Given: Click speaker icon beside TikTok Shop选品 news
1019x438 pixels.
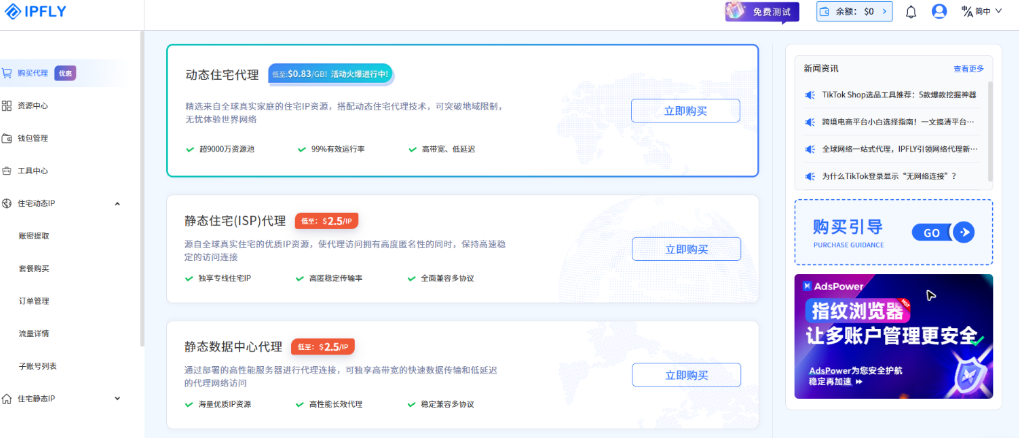Looking at the screenshot, I should tap(810, 95).
